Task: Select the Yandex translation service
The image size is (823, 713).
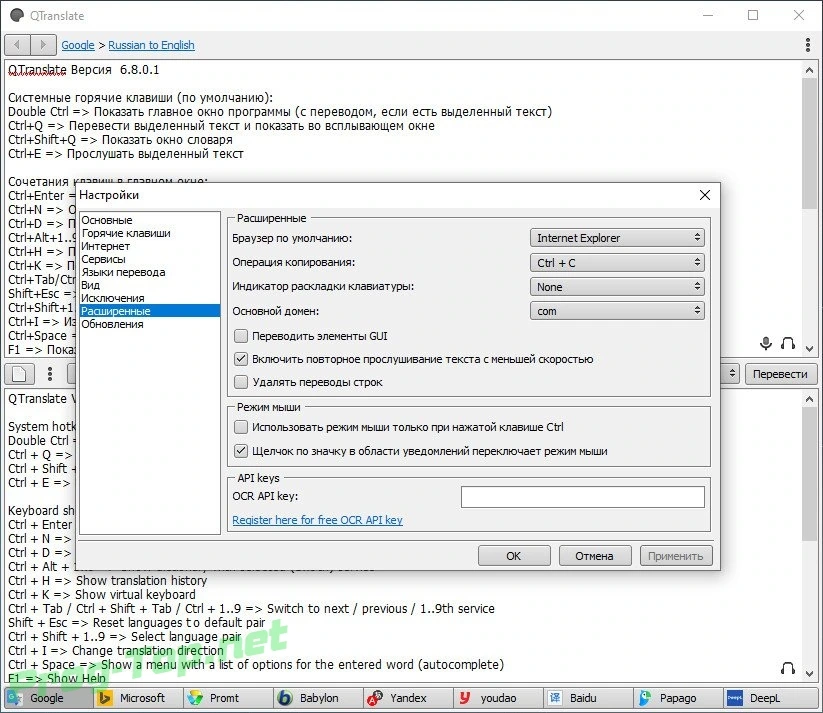Action: (x=408, y=698)
